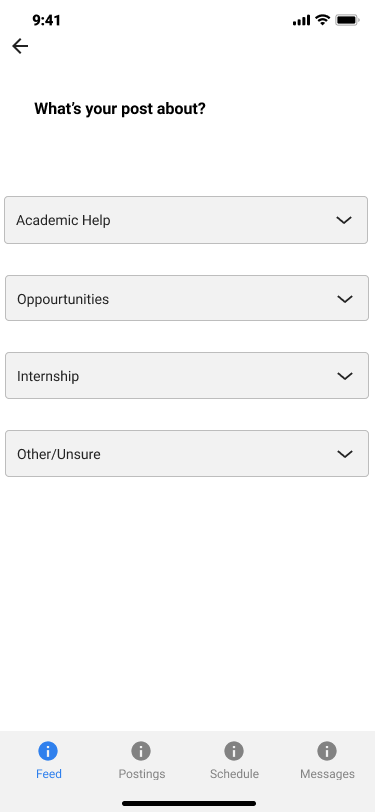
Task: Expand Academic Help chevron arrow
Action: coord(344,220)
